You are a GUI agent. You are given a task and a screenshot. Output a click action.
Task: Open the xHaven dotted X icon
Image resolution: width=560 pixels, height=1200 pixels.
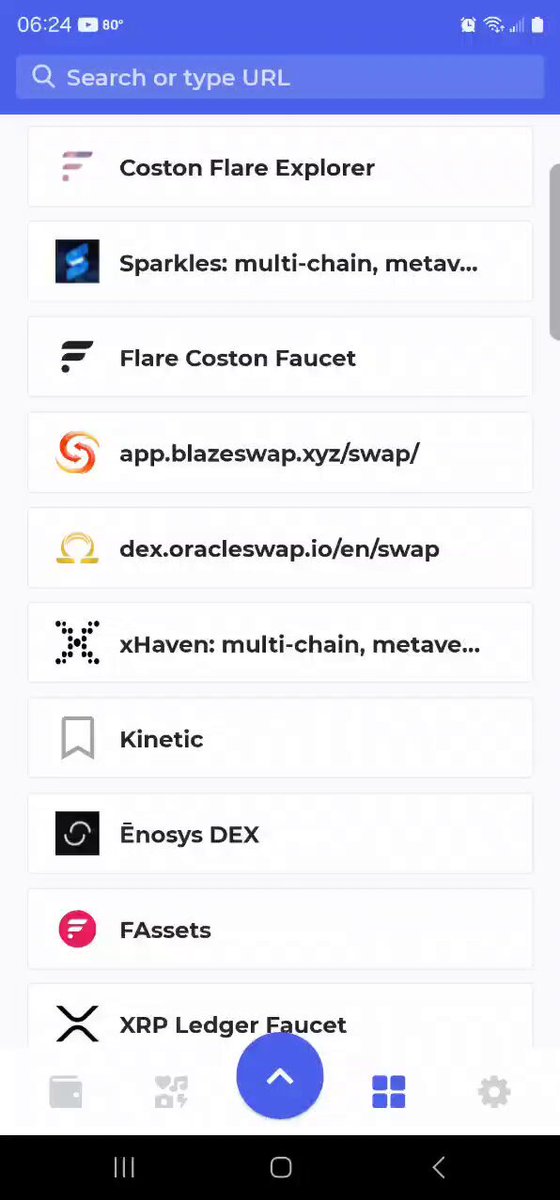tap(77, 643)
